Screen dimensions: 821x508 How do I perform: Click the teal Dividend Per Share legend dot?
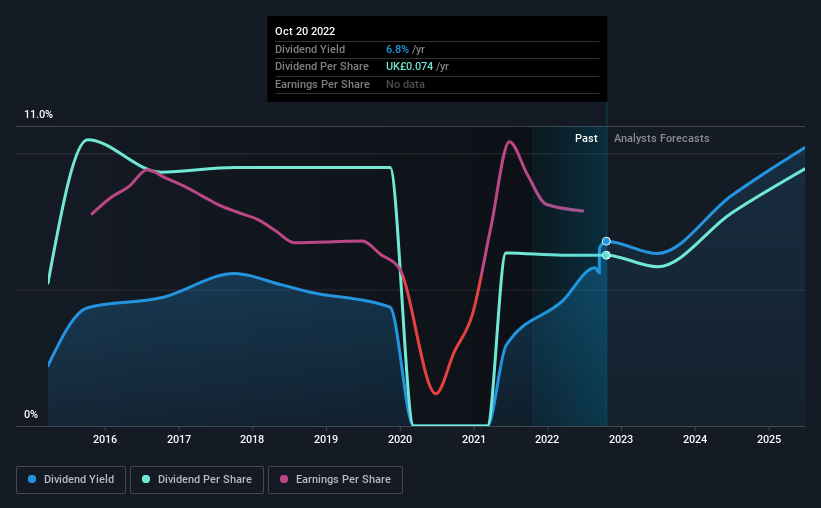pyautogui.click(x=146, y=479)
